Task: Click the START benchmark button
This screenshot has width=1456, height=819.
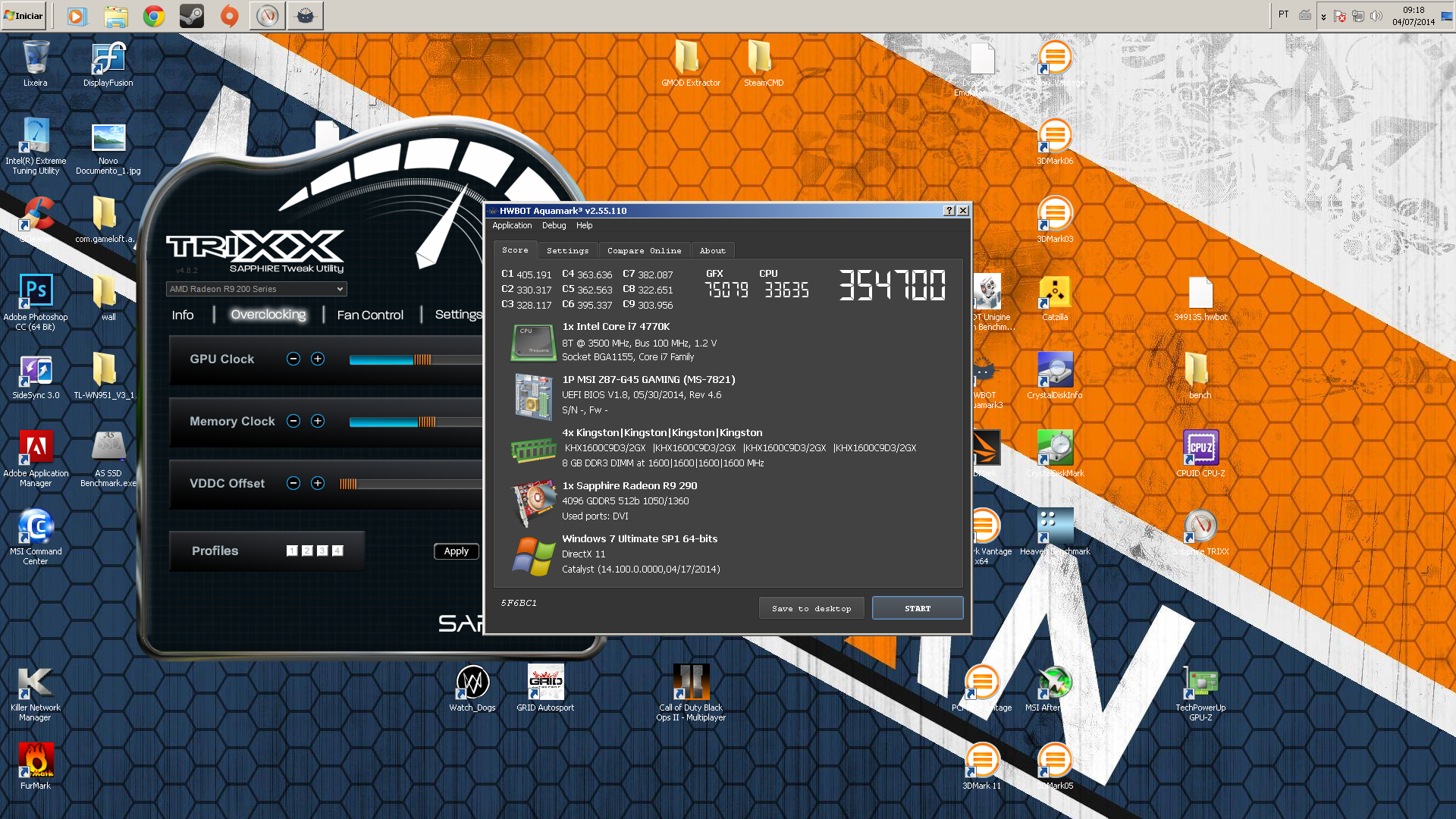Action: click(x=918, y=608)
